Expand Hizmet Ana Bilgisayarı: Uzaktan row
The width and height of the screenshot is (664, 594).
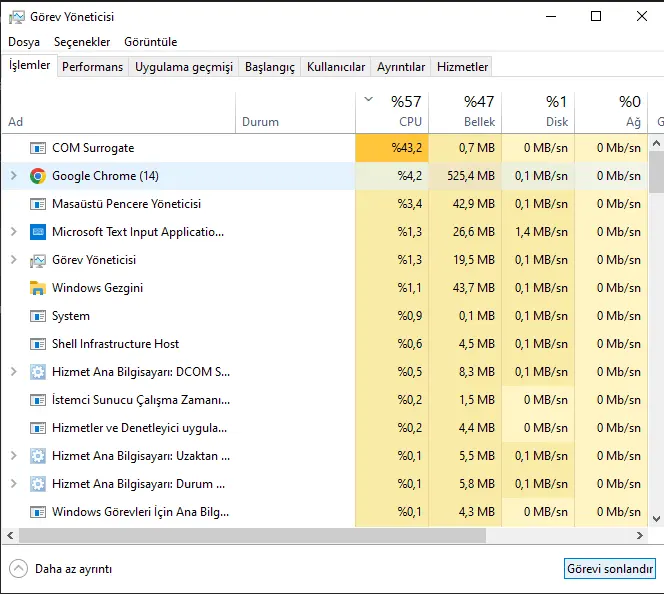point(14,456)
